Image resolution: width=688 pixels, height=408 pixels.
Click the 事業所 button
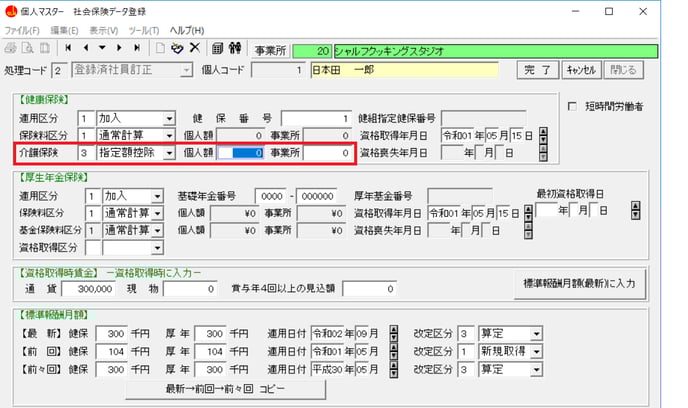pyautogui.click(x=270, y=51)
